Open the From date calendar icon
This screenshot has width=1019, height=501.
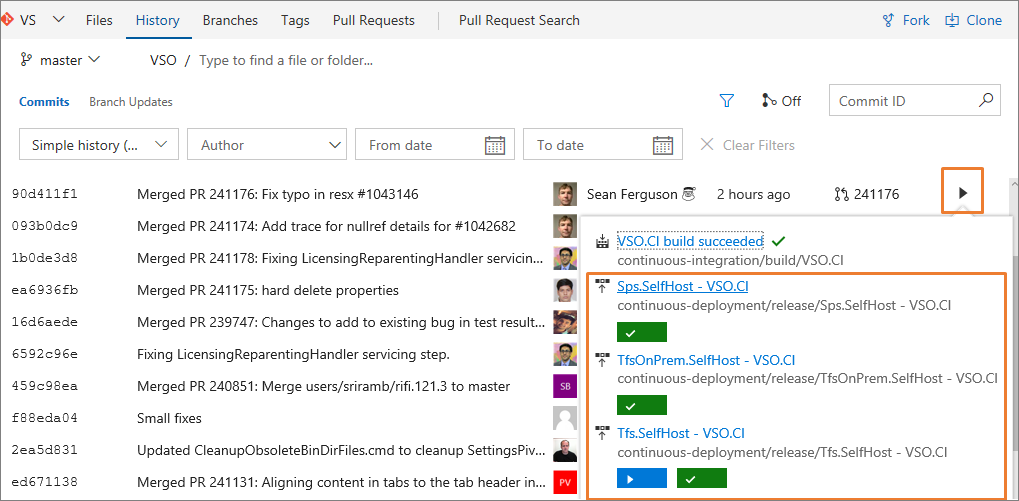[x=495, y=145]
